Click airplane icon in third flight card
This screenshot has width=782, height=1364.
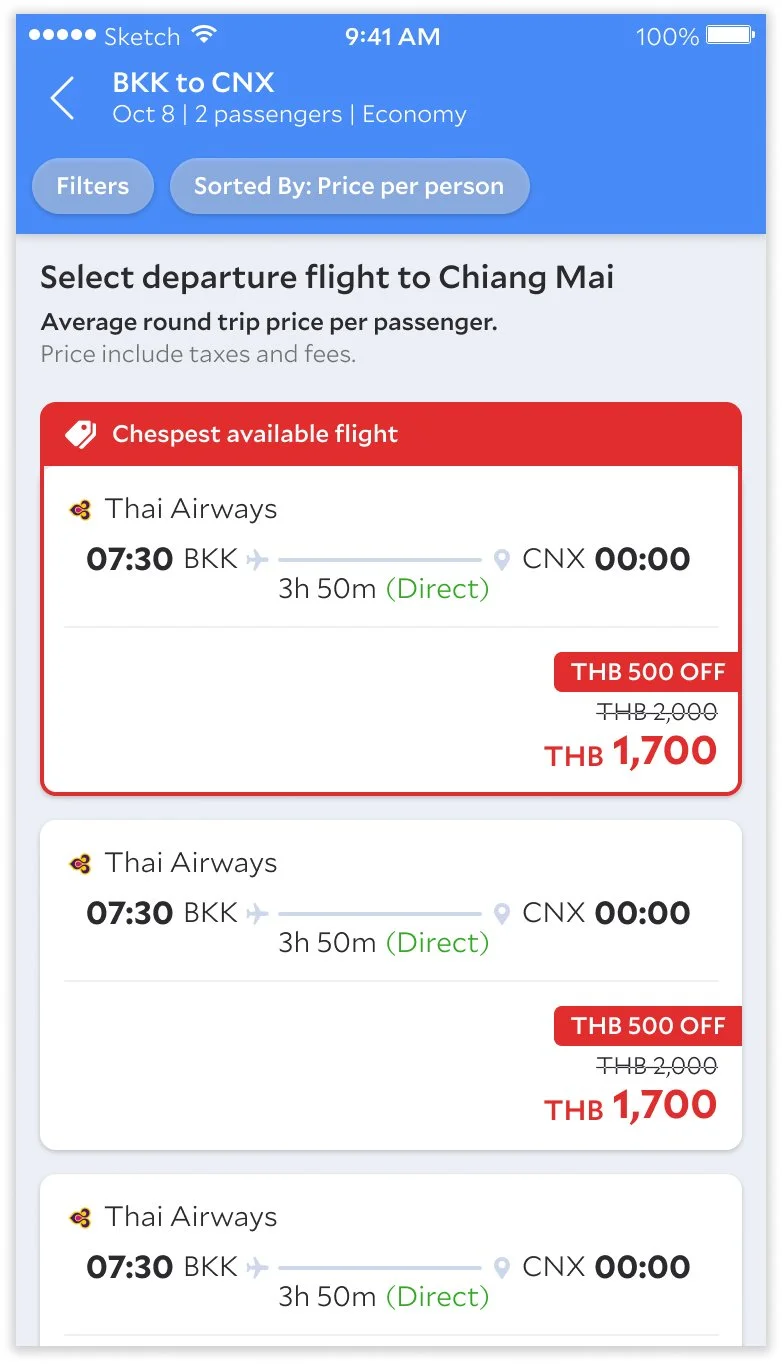point(258,1267)
